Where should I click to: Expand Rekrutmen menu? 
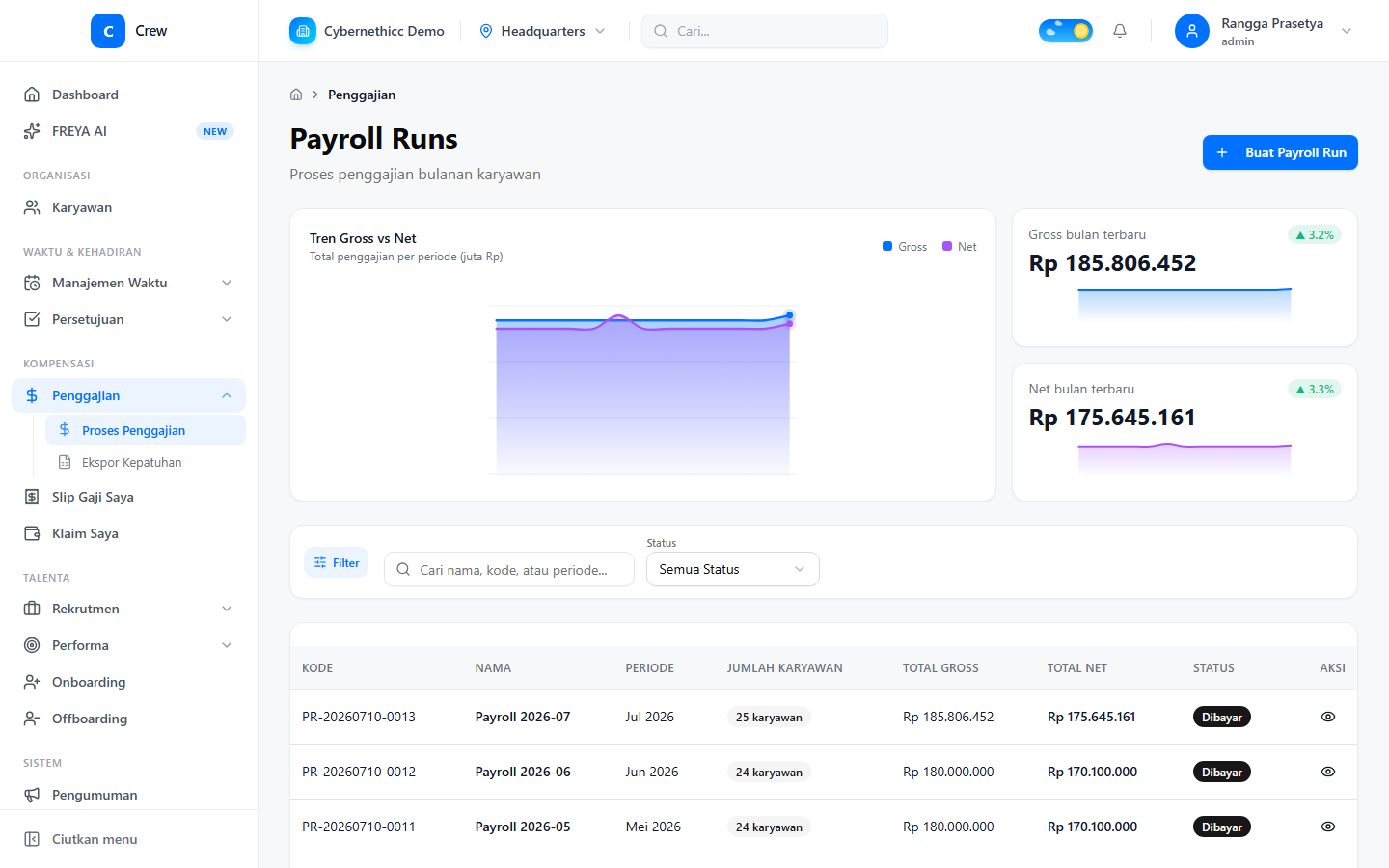pos(128,609)
